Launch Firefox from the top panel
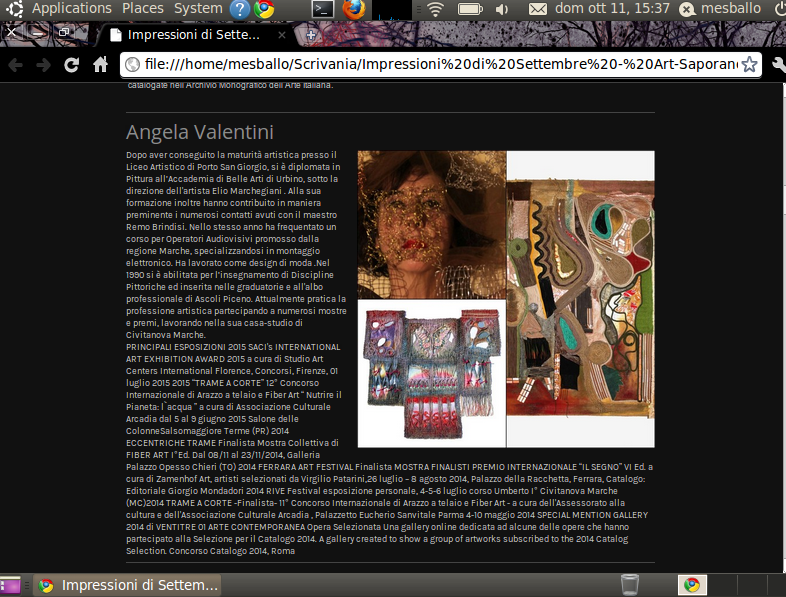 pos(354,9)
